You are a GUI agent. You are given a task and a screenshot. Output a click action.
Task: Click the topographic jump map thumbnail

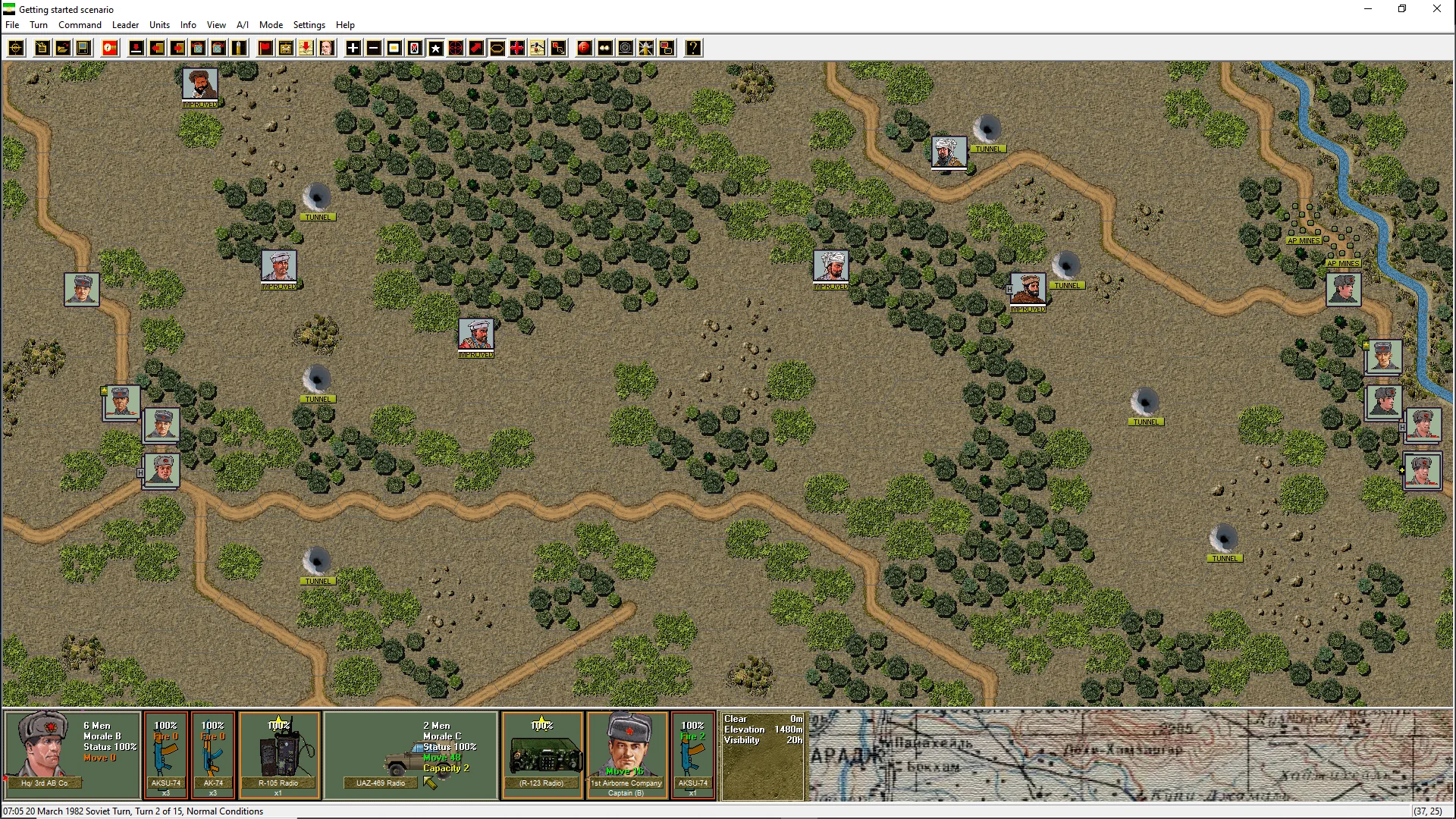(1130, 755)
